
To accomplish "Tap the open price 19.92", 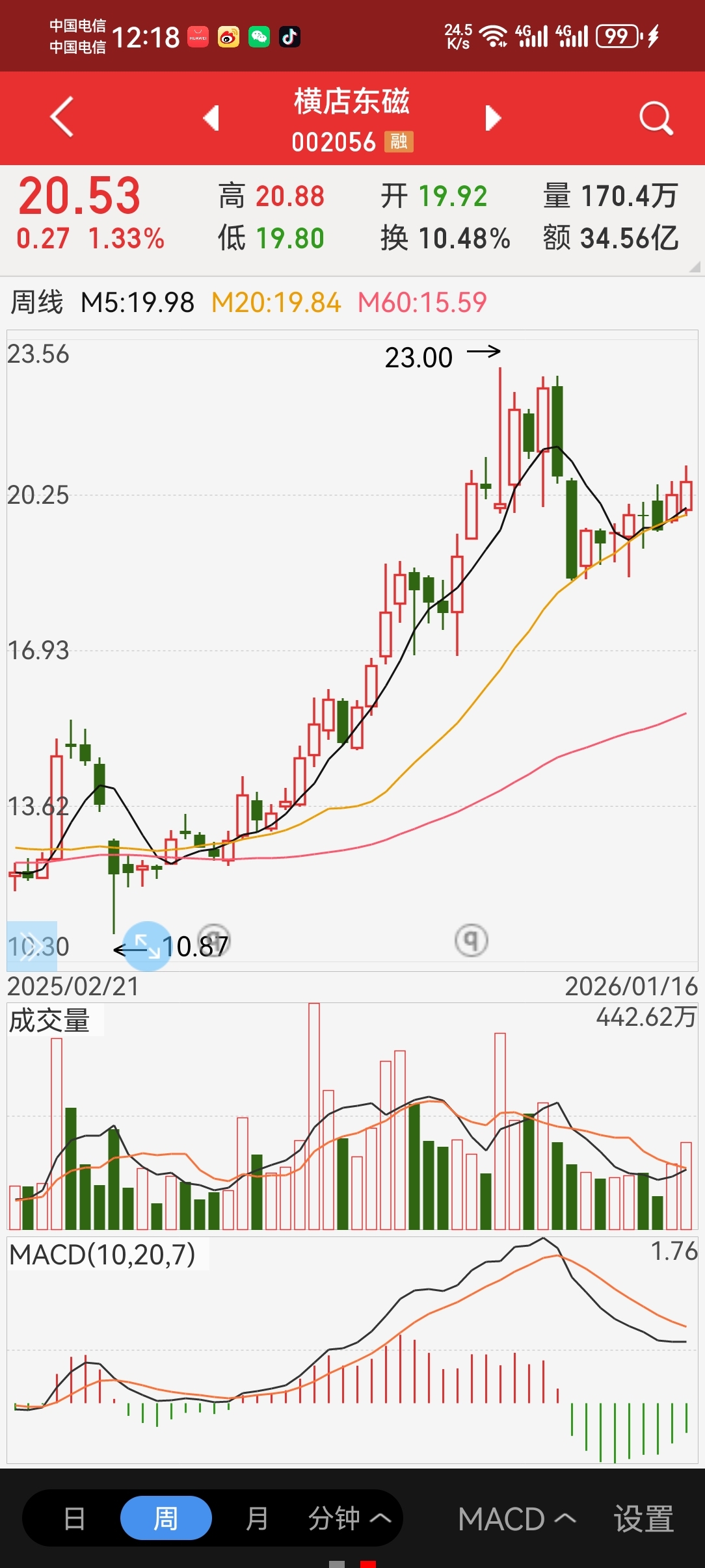I will [x=453, y=196].
